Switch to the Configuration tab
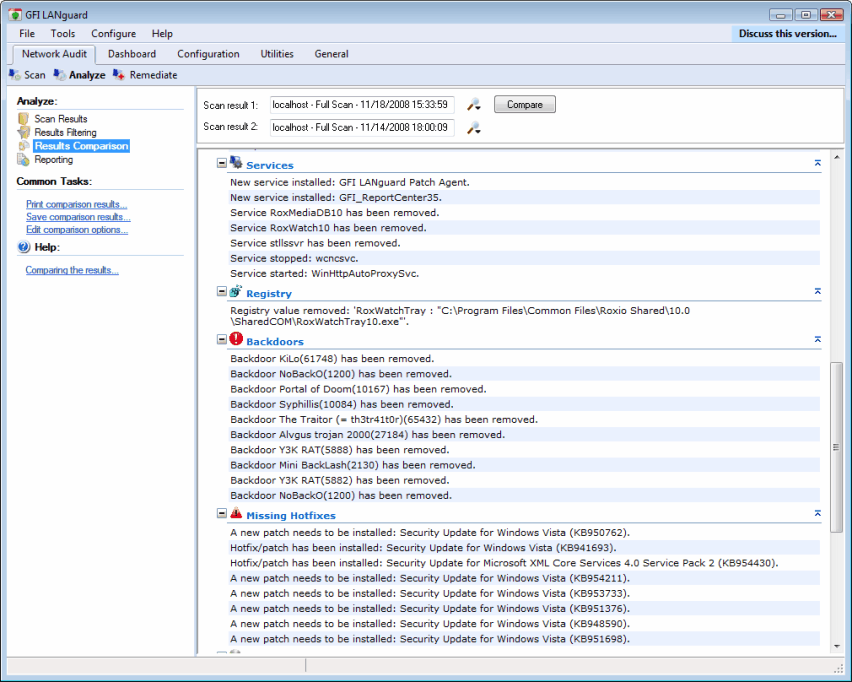 pos(208,54)
